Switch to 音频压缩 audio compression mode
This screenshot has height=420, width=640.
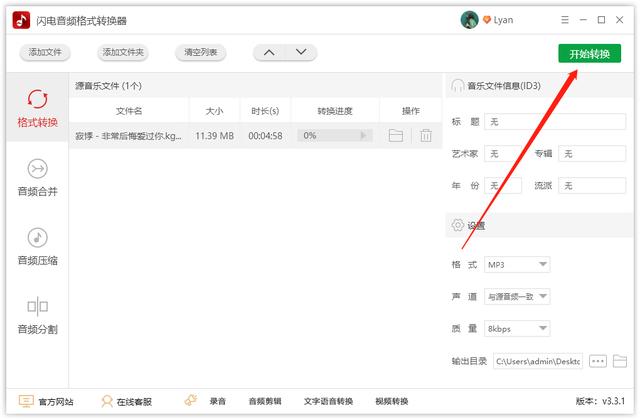pos(38,247)
